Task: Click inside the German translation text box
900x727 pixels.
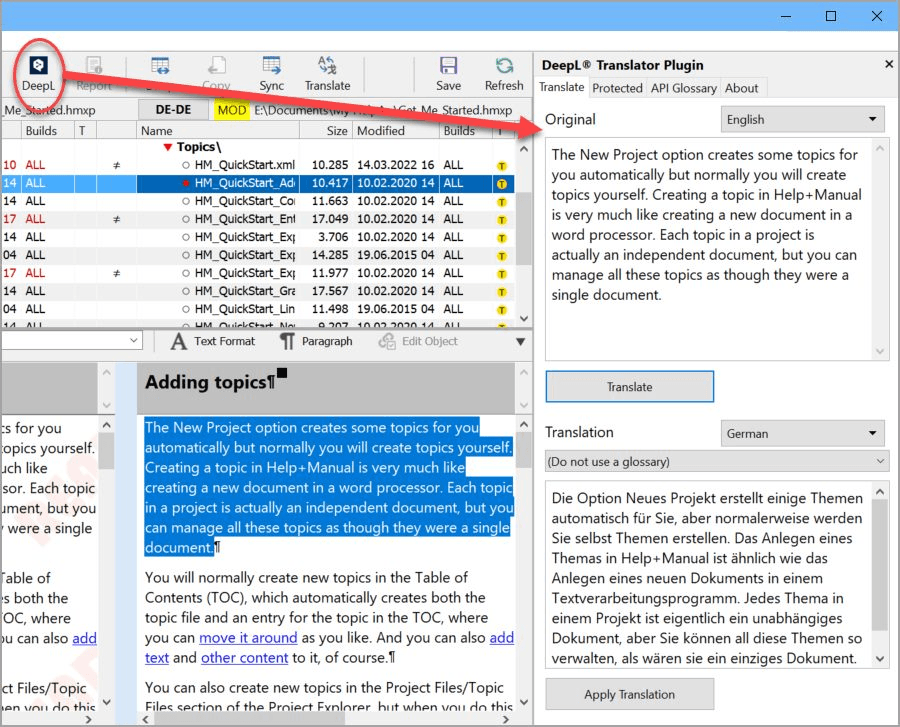Action: [x=708, y=575]
